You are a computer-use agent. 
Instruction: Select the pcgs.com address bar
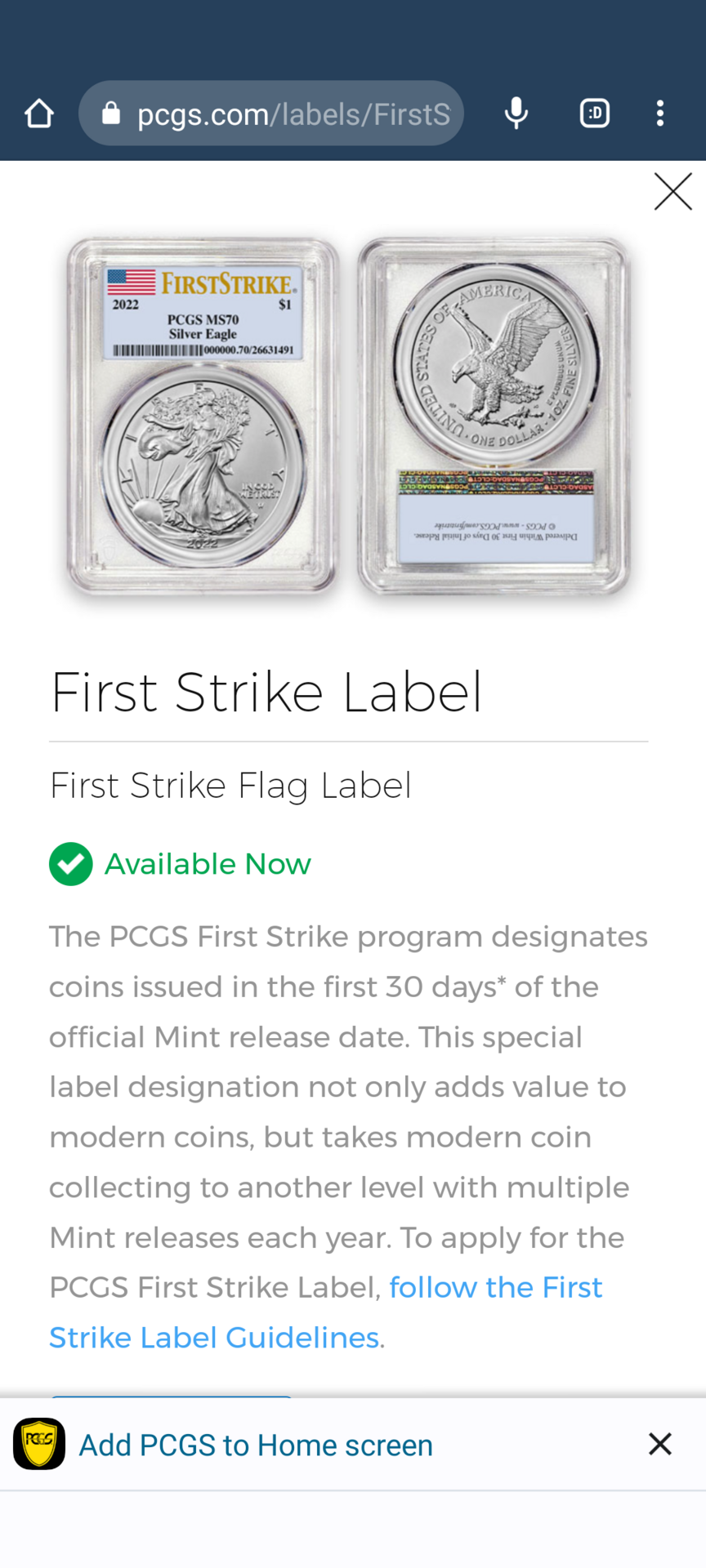pyautogui.click(x=271, y=114)
